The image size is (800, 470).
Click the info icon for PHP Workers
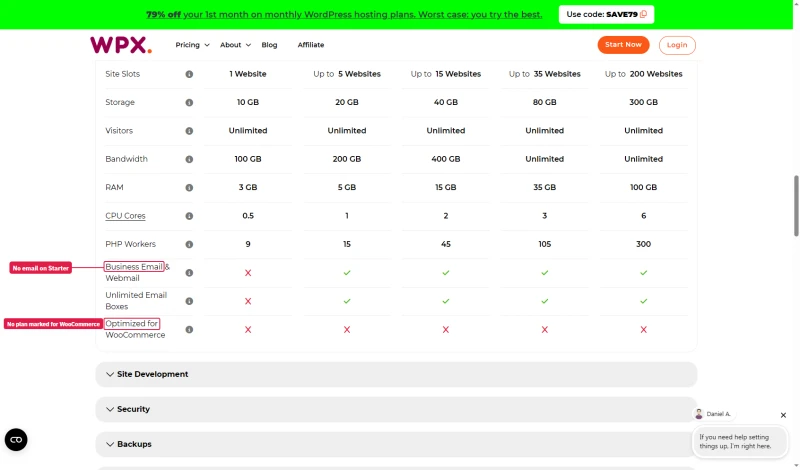[189, 244]
